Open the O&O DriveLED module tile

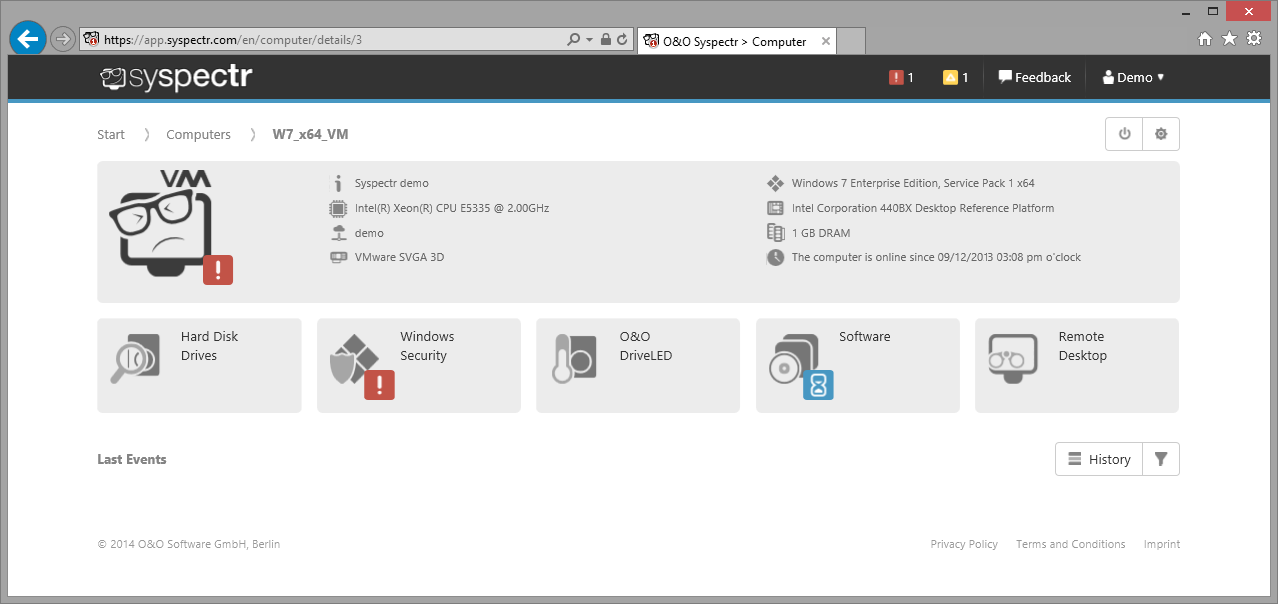pos(638,365)
